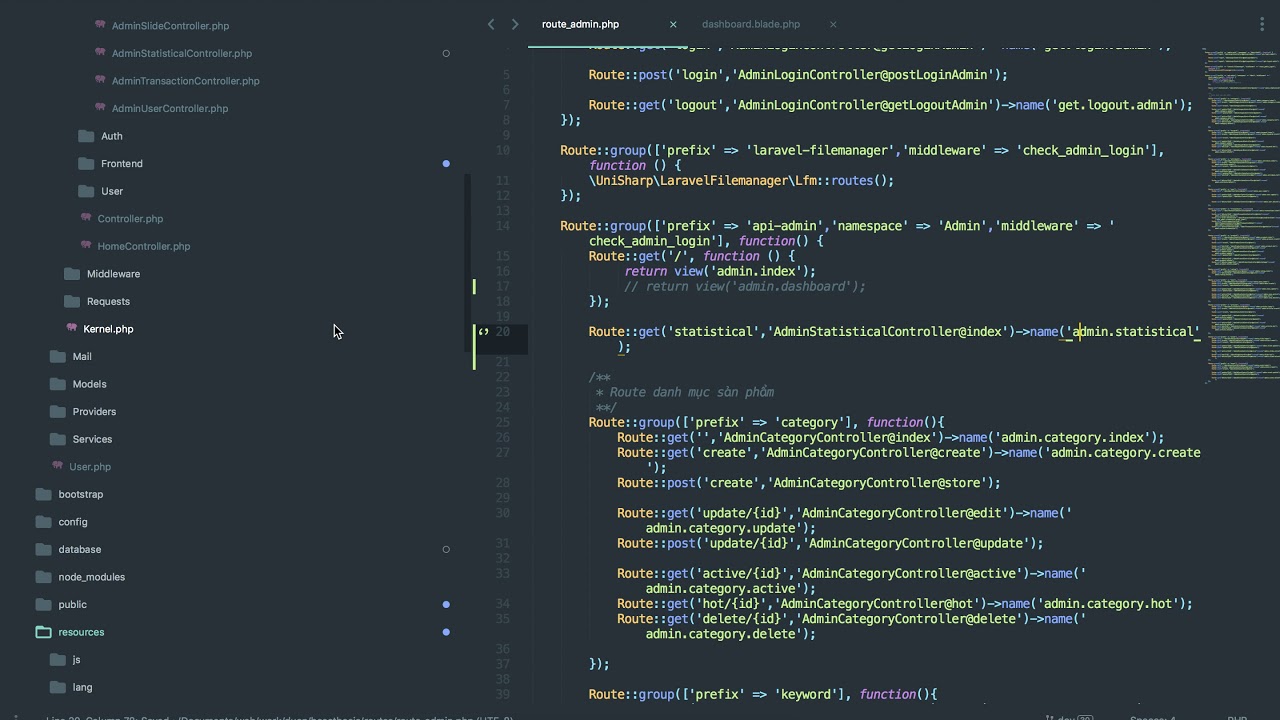Click the Route::group 'keyword' prefix line
The width and height of the screenshot is (1280, 720).
coord(763,694)
